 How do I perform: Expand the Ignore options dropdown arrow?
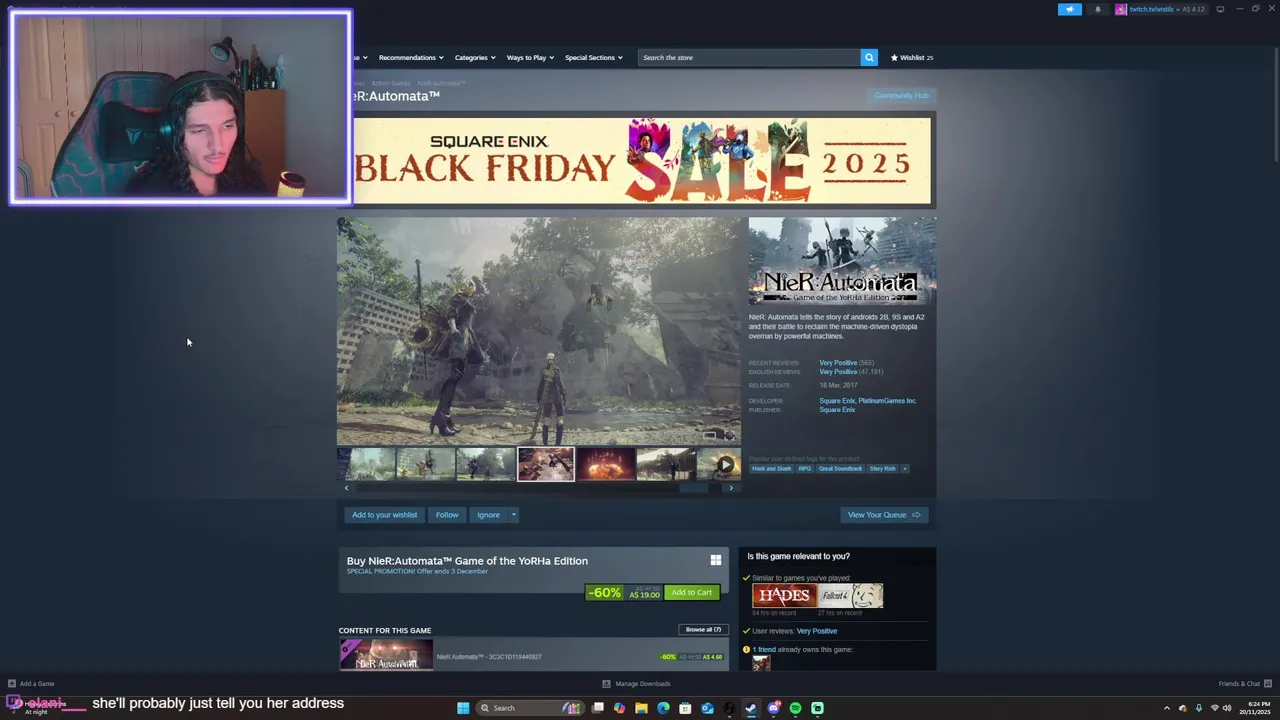(514, 515)
